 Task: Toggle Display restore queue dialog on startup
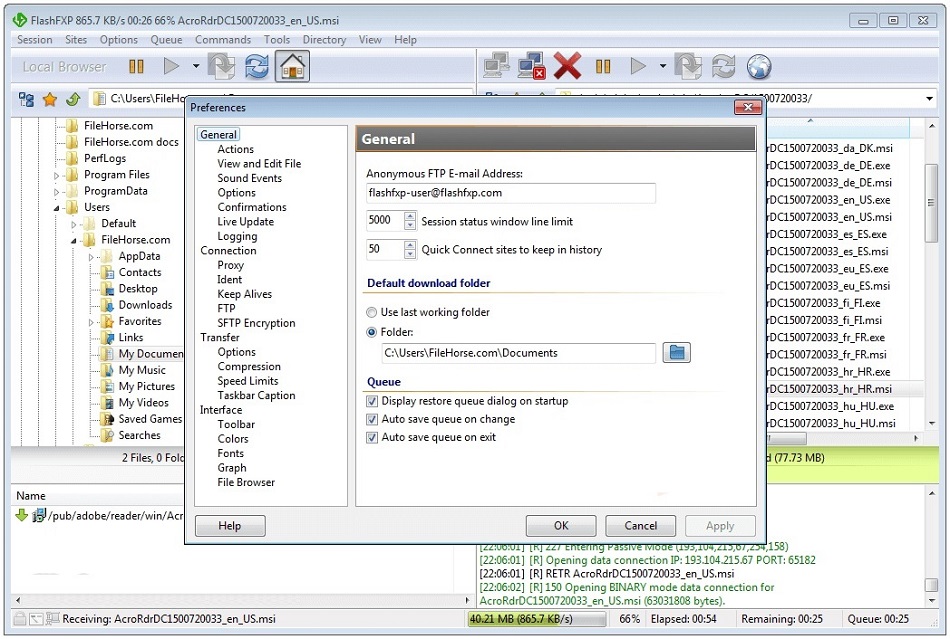click(372, 401)
